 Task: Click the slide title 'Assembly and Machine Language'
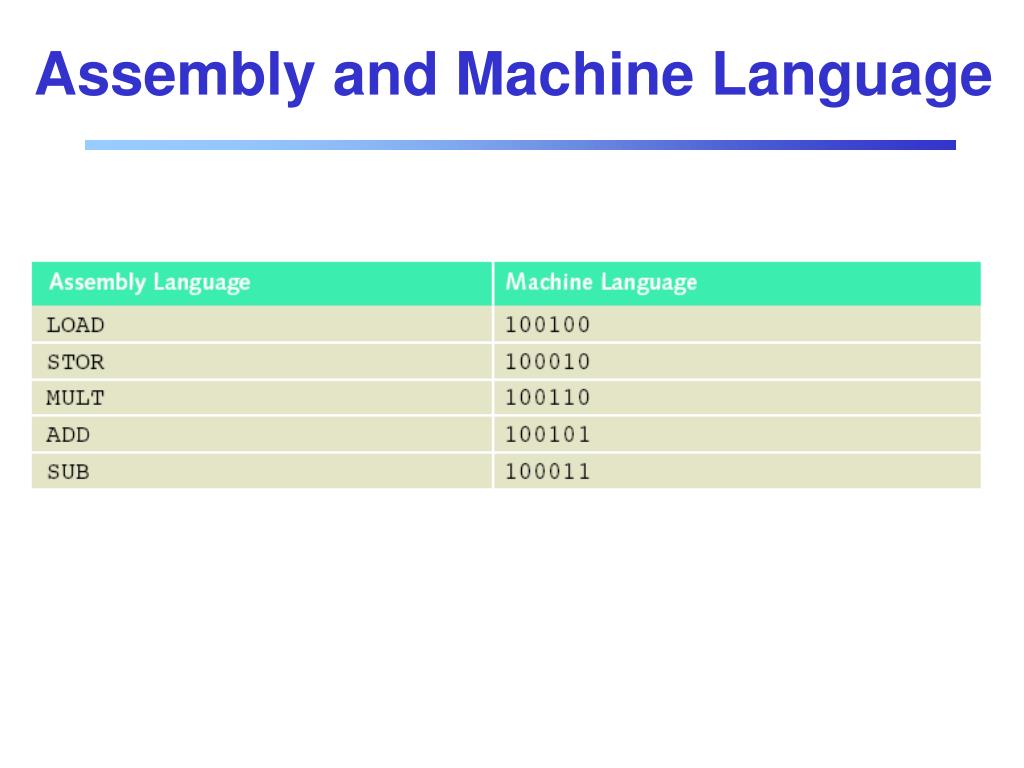[x=513, y=76]
